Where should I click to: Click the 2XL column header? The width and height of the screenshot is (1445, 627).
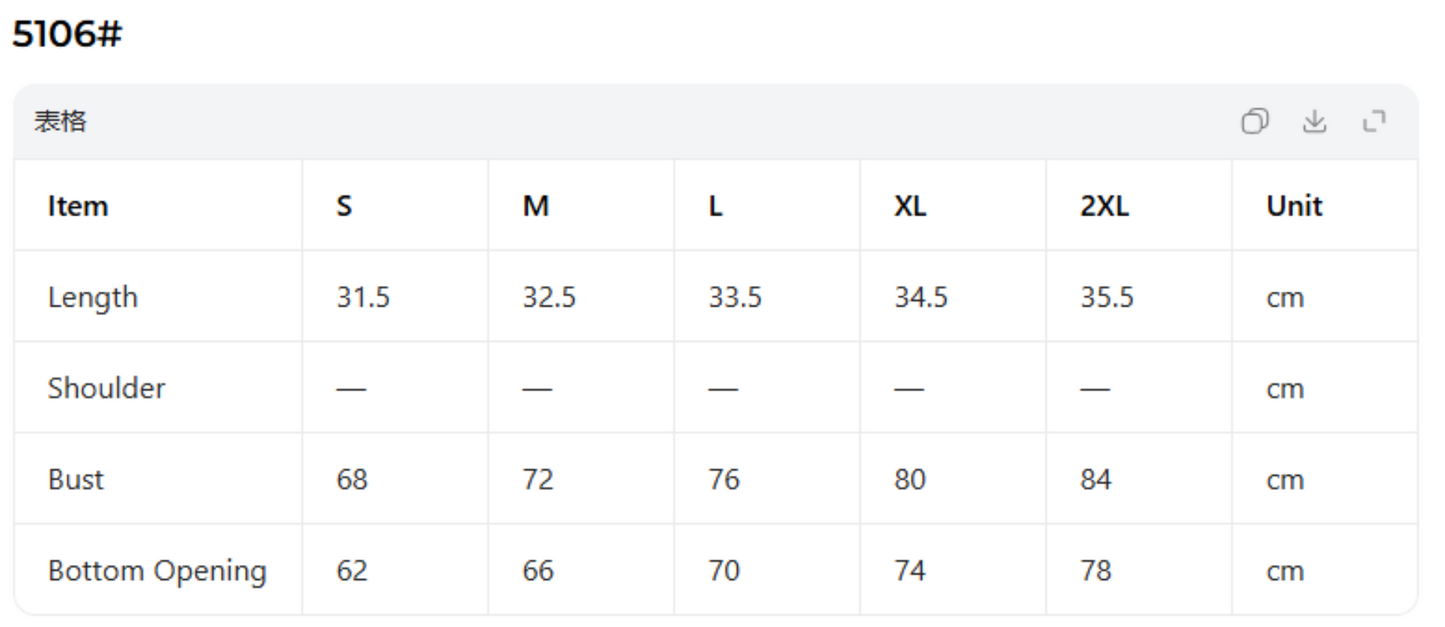1104,206
